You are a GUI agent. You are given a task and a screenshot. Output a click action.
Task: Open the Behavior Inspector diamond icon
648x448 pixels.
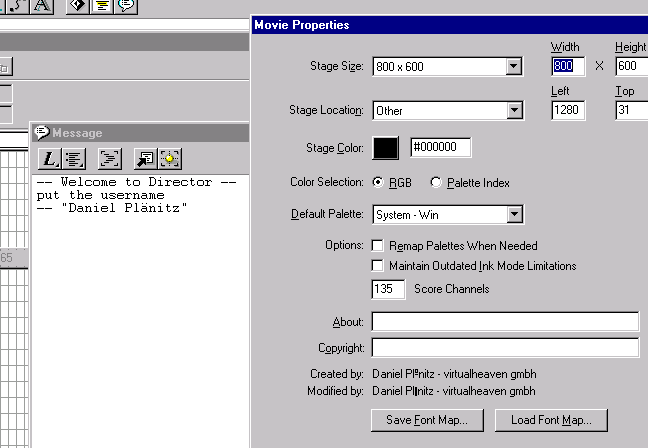(77, 6)
